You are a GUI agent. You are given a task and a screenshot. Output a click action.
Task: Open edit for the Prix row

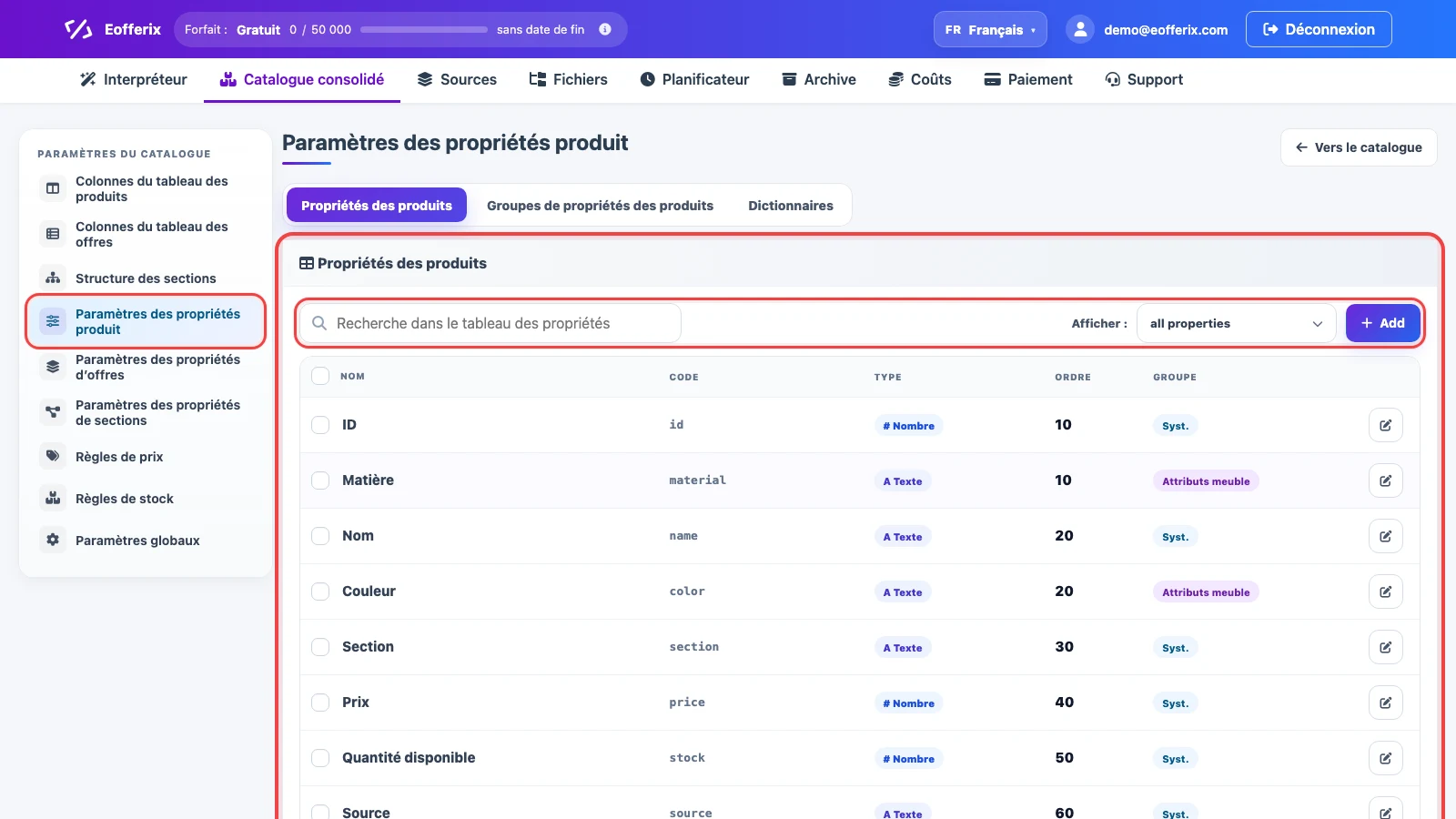[1385, 703]
